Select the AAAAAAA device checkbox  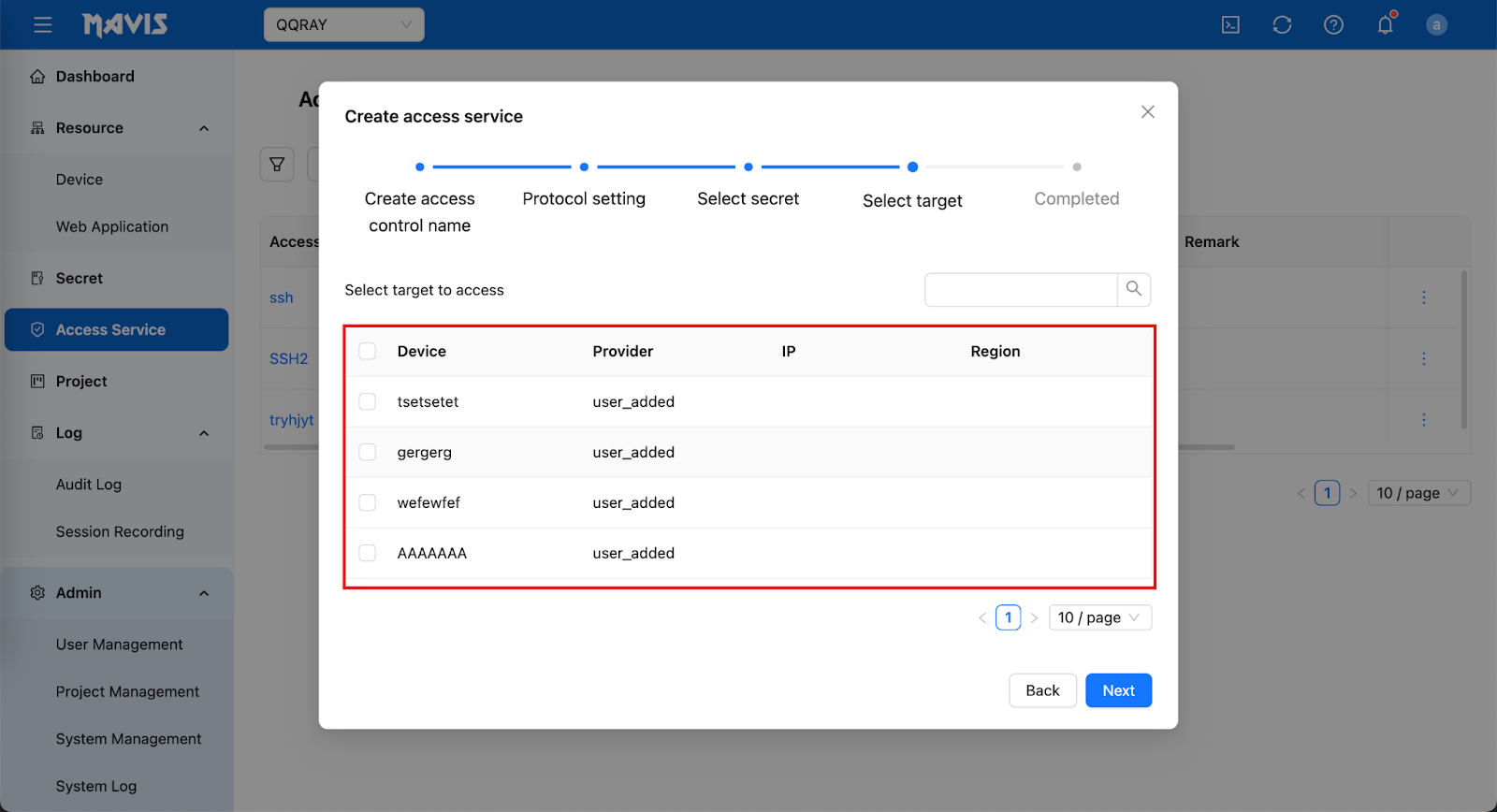click(x=368, y=553)
